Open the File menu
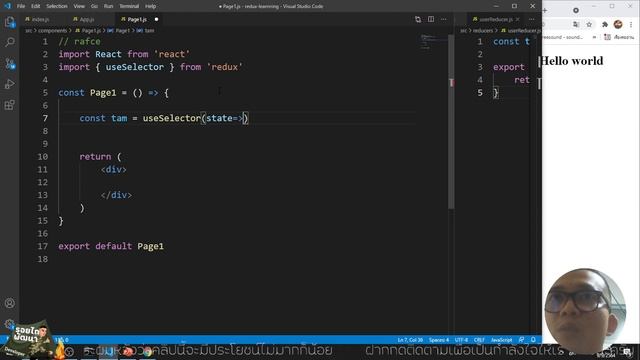Viewport: 640px width, 360px height. [21, 6]
